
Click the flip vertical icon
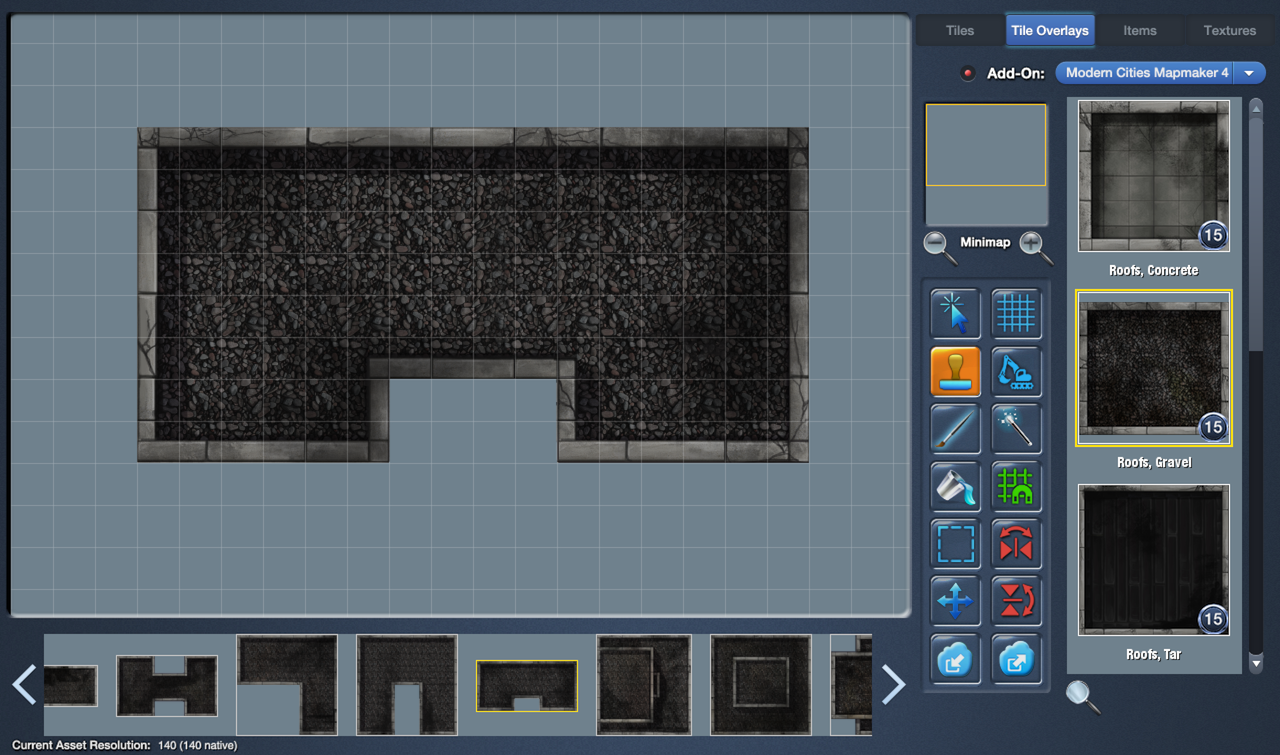(1016, 601)
